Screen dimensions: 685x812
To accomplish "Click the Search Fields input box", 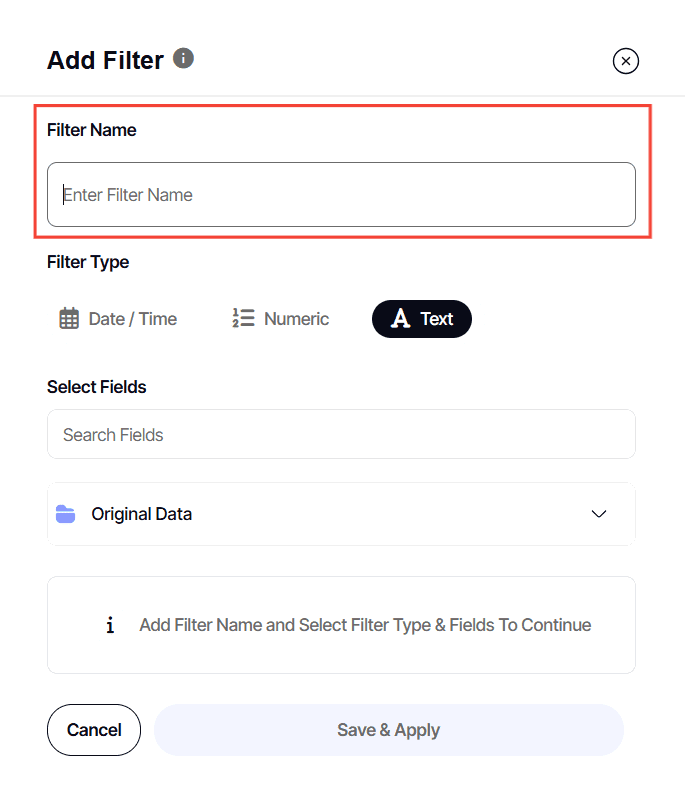I will tap(340, 434).
